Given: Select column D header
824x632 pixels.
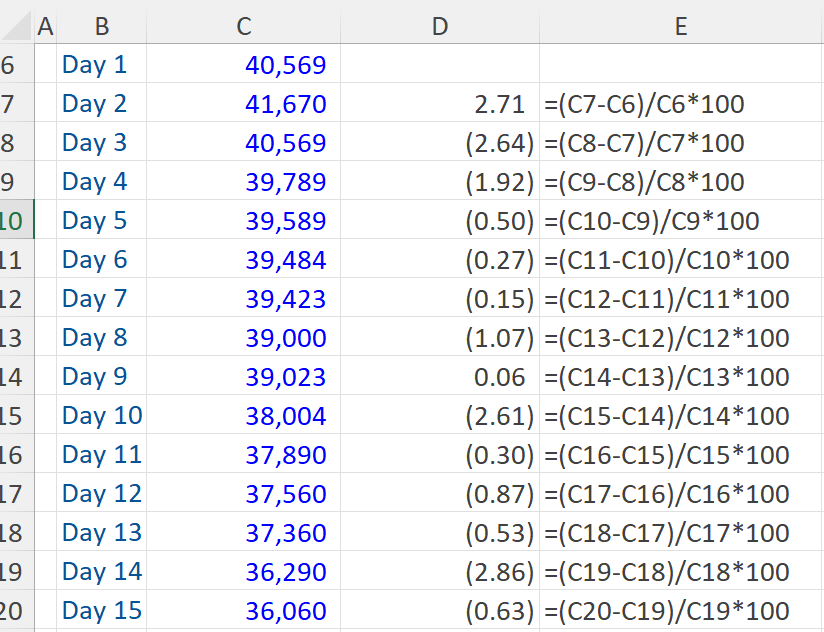Looking at the screenshot, I should (439, 27).
